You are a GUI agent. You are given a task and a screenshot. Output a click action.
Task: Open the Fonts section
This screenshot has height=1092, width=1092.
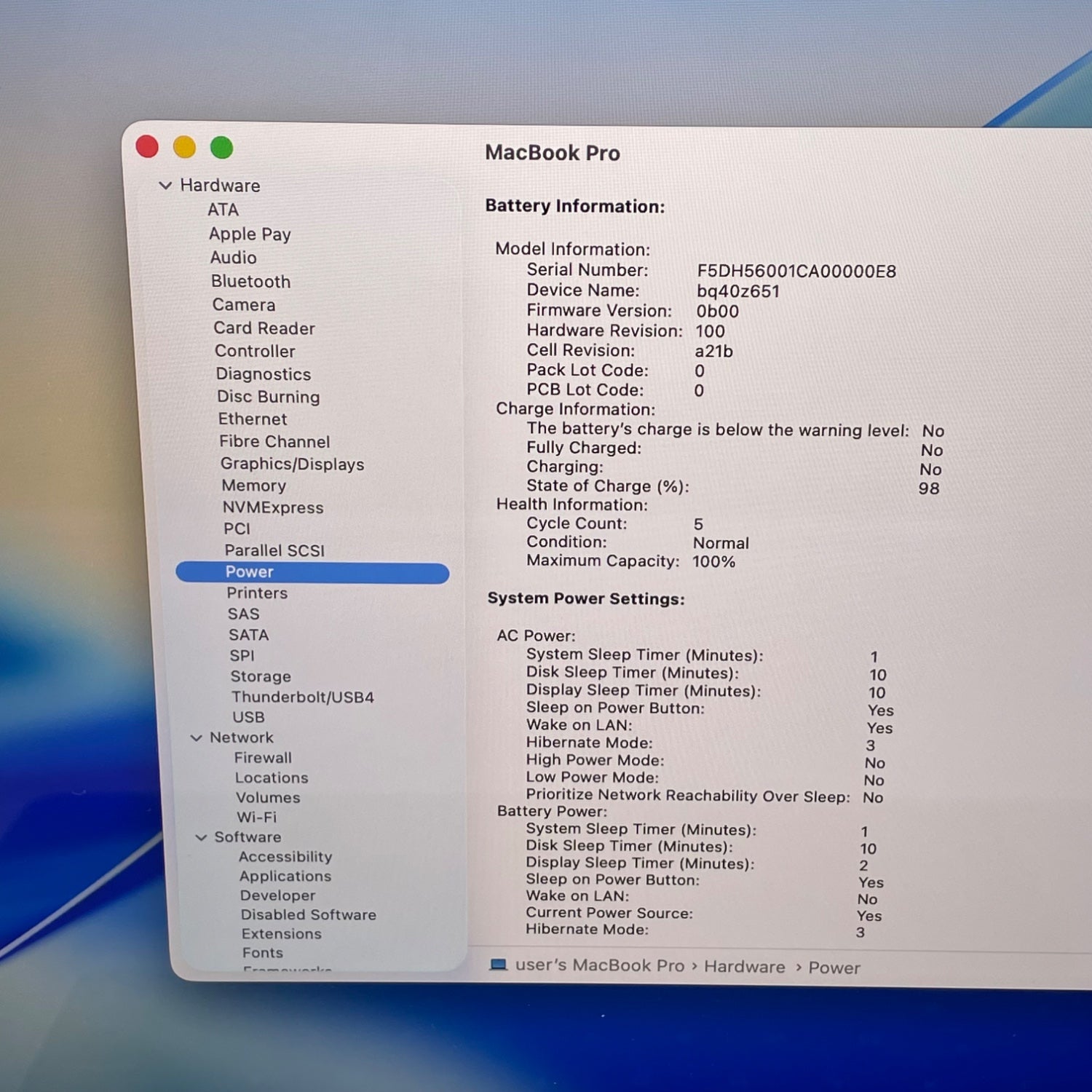[x=263, y=953]
